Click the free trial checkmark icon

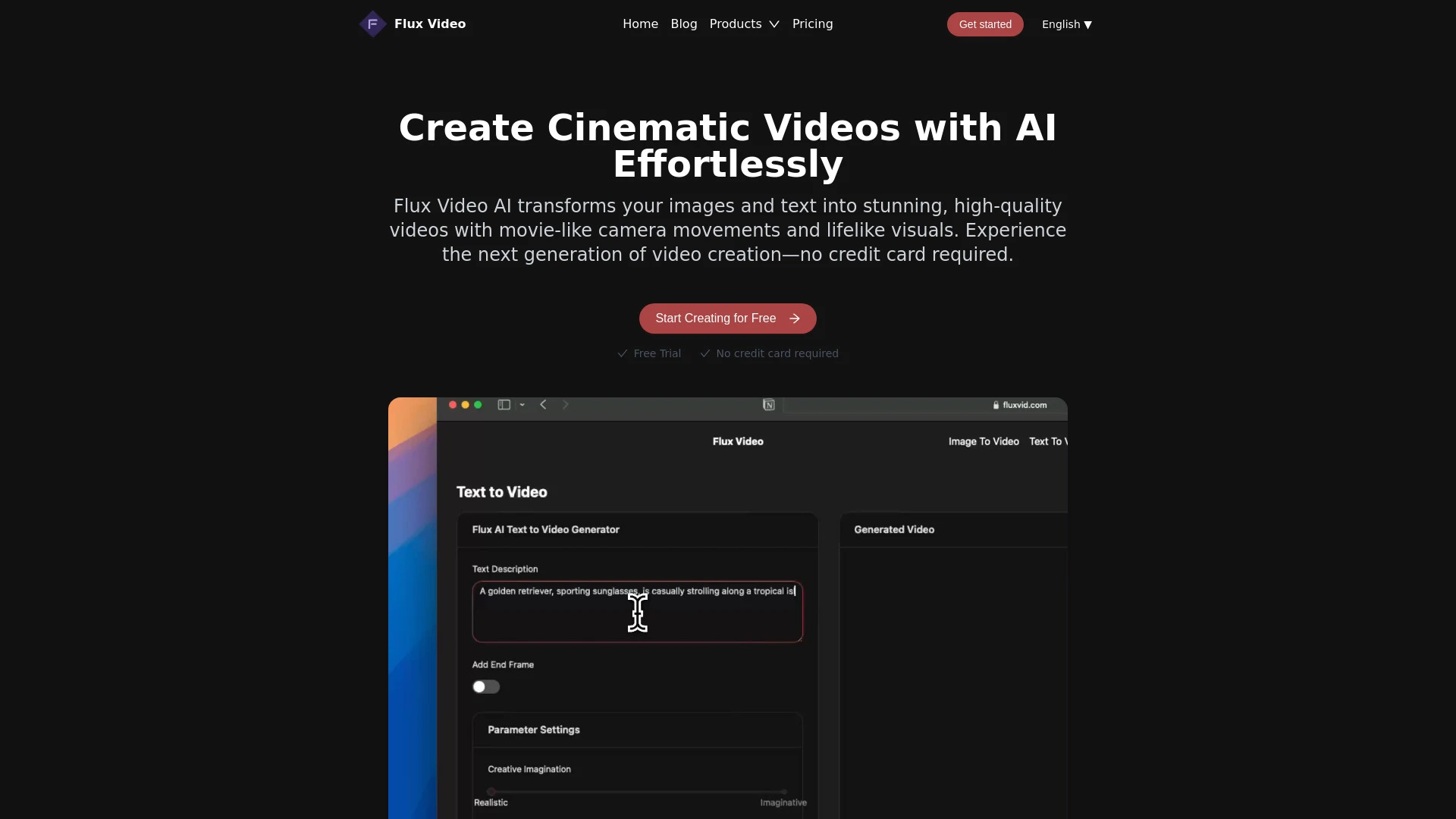click(x=622, y=353)
